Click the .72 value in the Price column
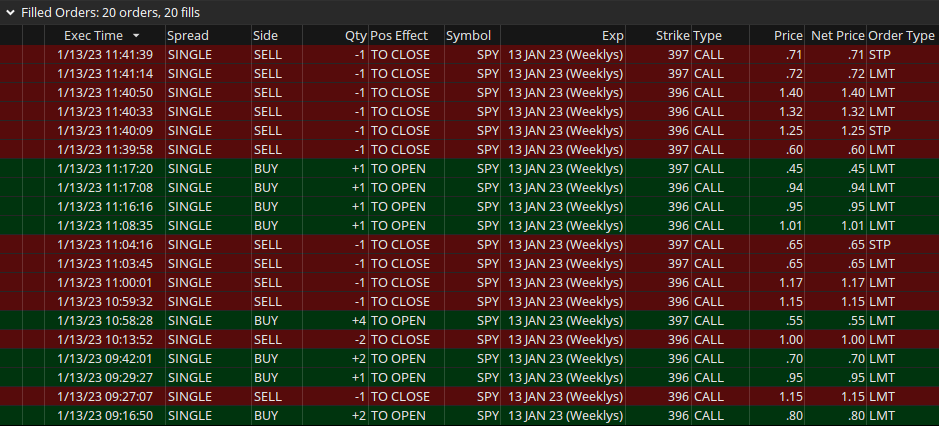The image size is (939, 426). click(x=794, y=74)
